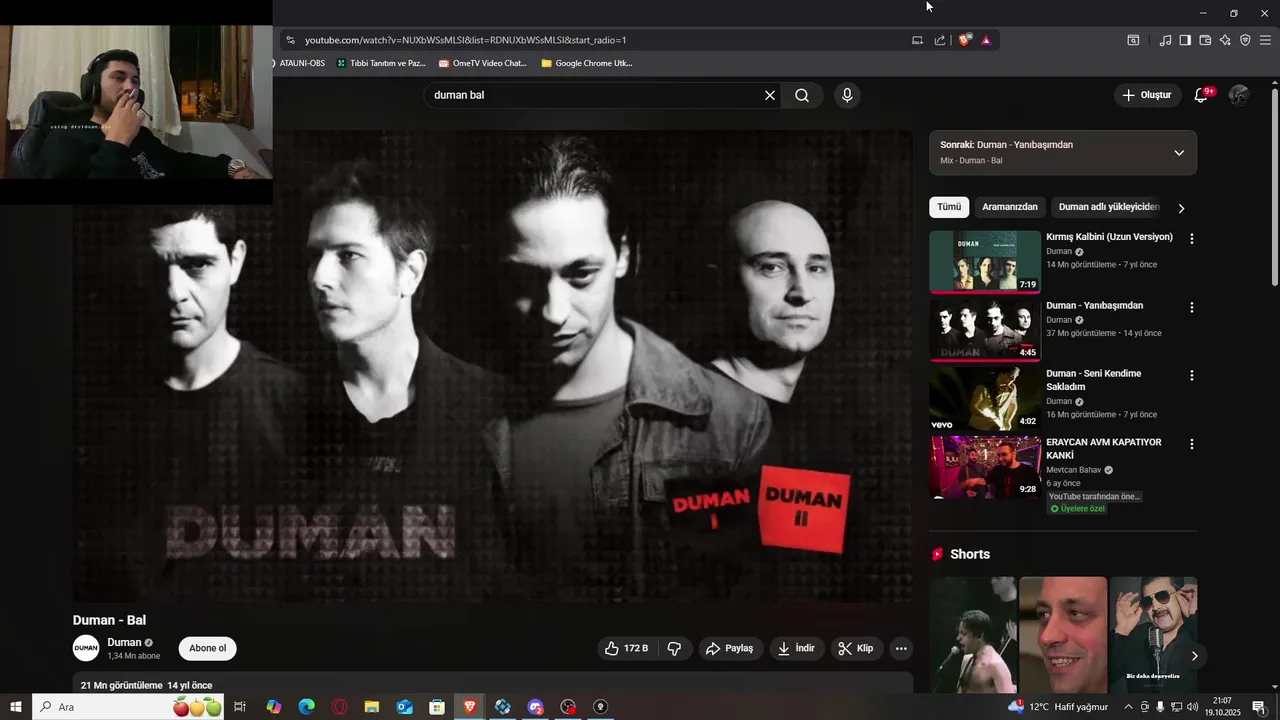This screenshot has width=1280, height=720.
Task: Launch Microsoft Edge from the taskbar
Action: (x=307, y=707)
